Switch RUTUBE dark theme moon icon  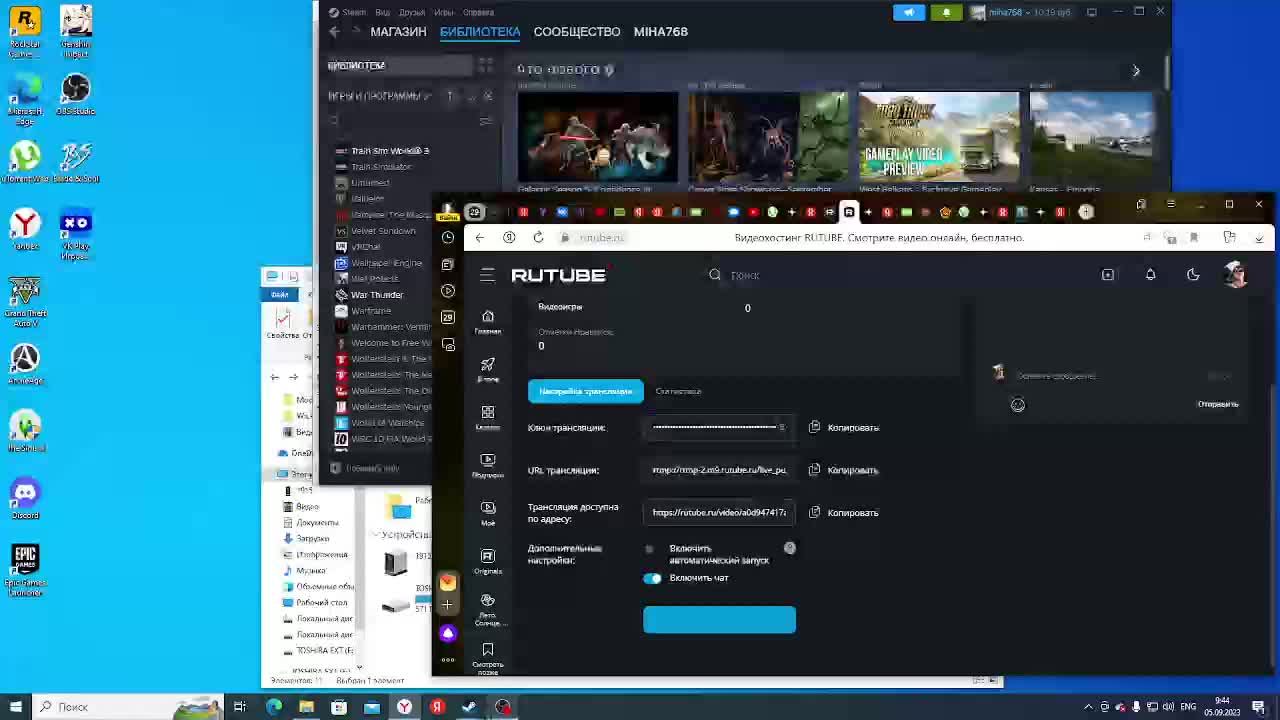pyautogui.click(x=1193, y=275)
